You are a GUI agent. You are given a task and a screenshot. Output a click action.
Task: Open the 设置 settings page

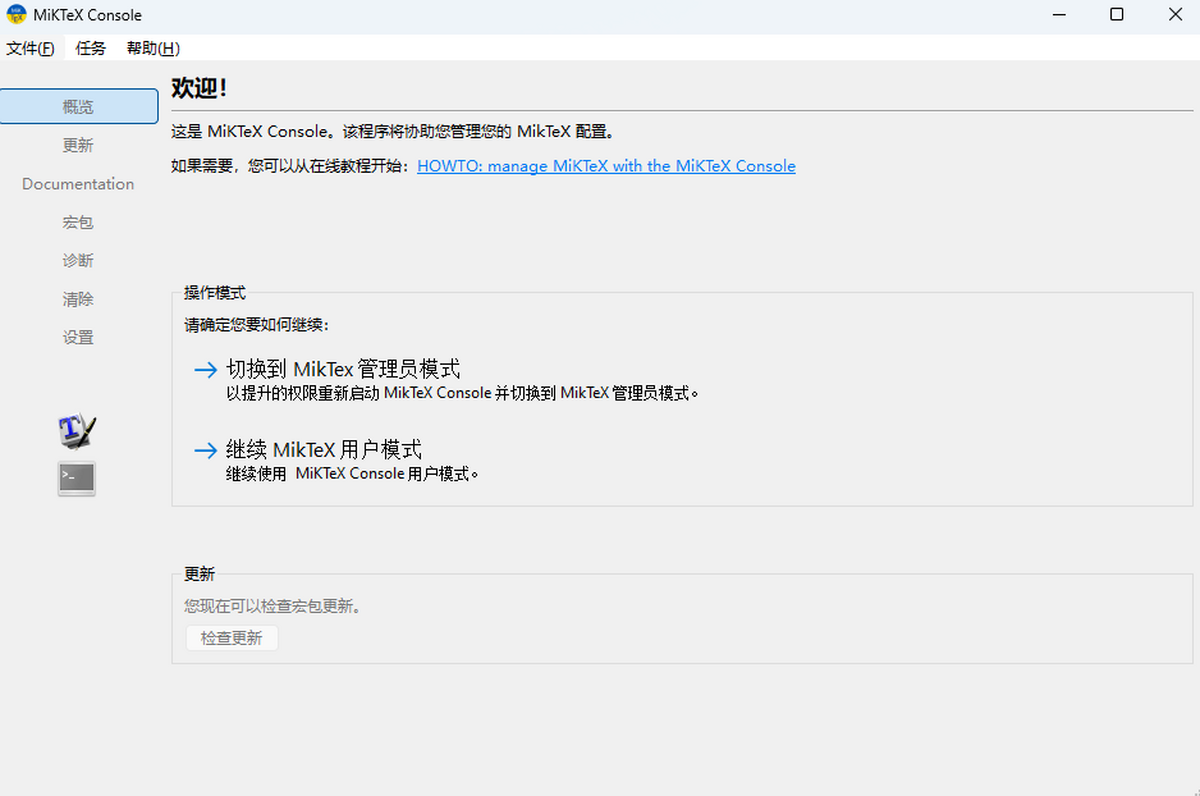pos(78,337)
